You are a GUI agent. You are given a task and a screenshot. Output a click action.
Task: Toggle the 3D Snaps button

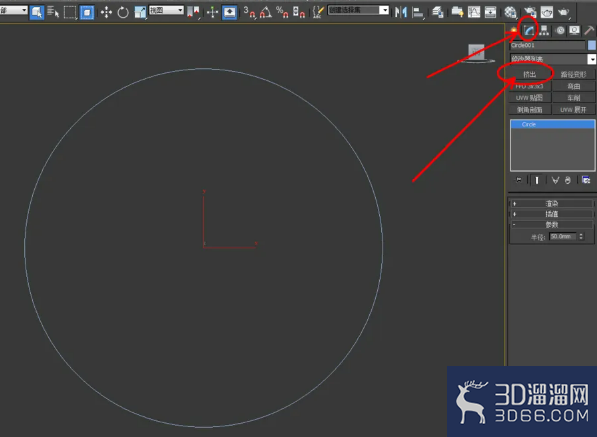(249, 12)
